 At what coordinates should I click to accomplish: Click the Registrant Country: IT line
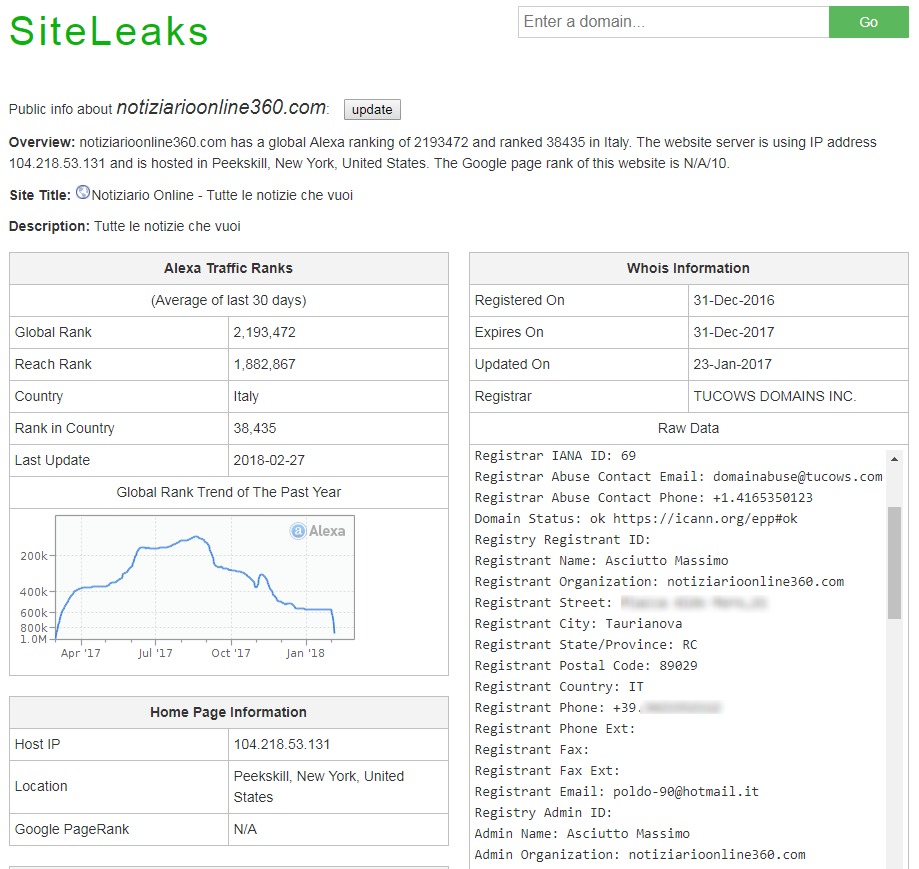(559, 687)
